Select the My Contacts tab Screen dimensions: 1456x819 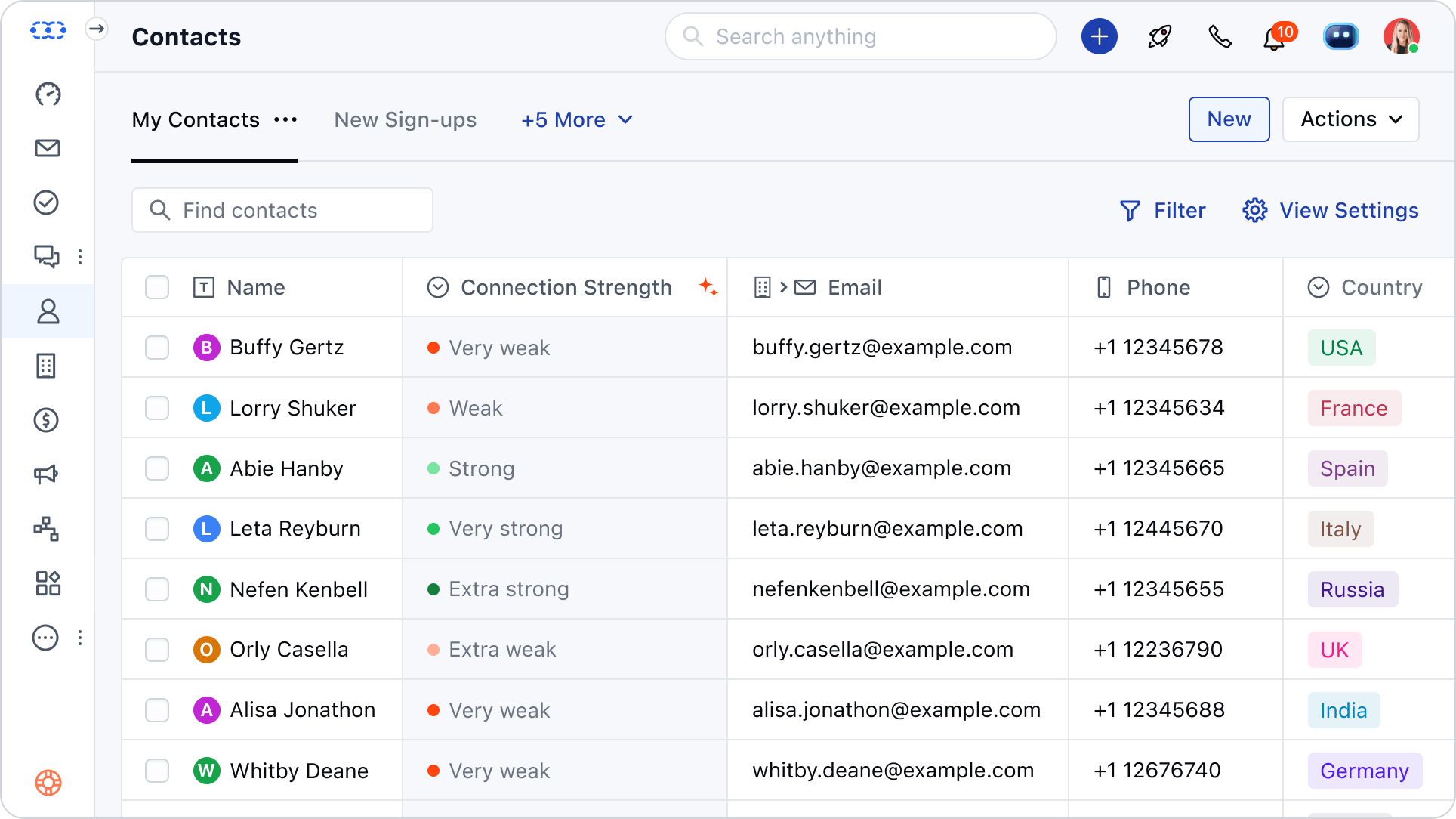(196, 120)
